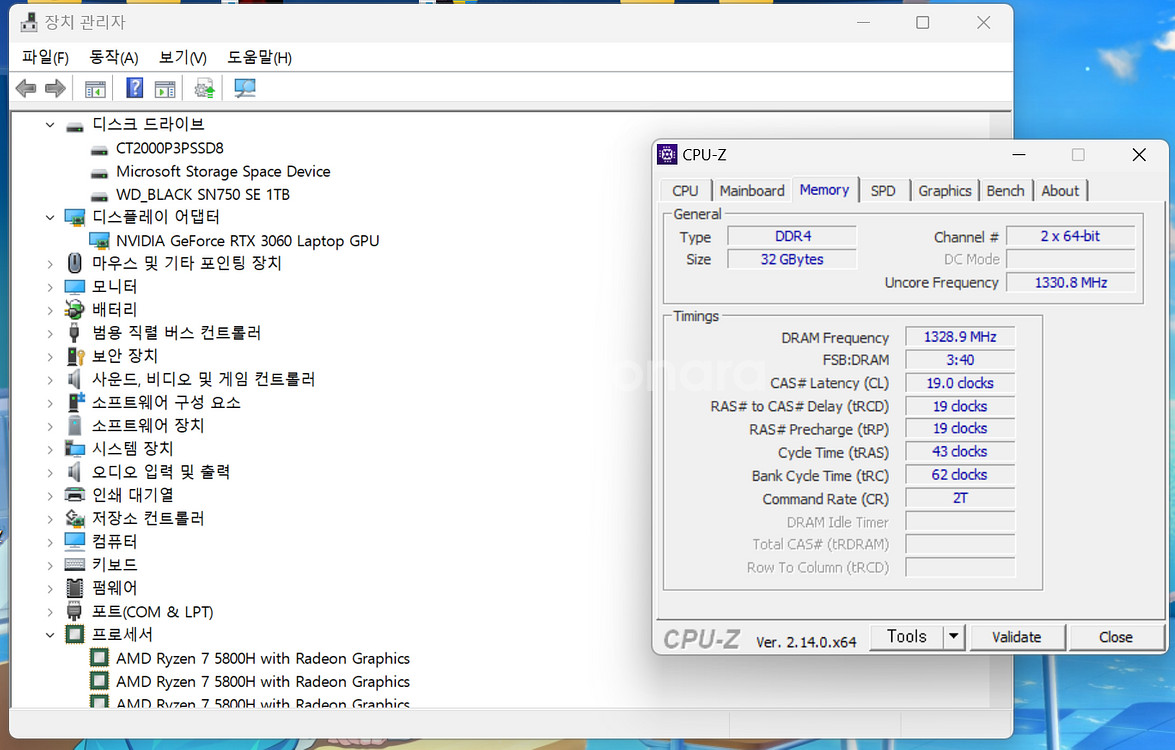Click the mouse icon beside 마우스 및 기타 포인팅 장치

(75, 263)
